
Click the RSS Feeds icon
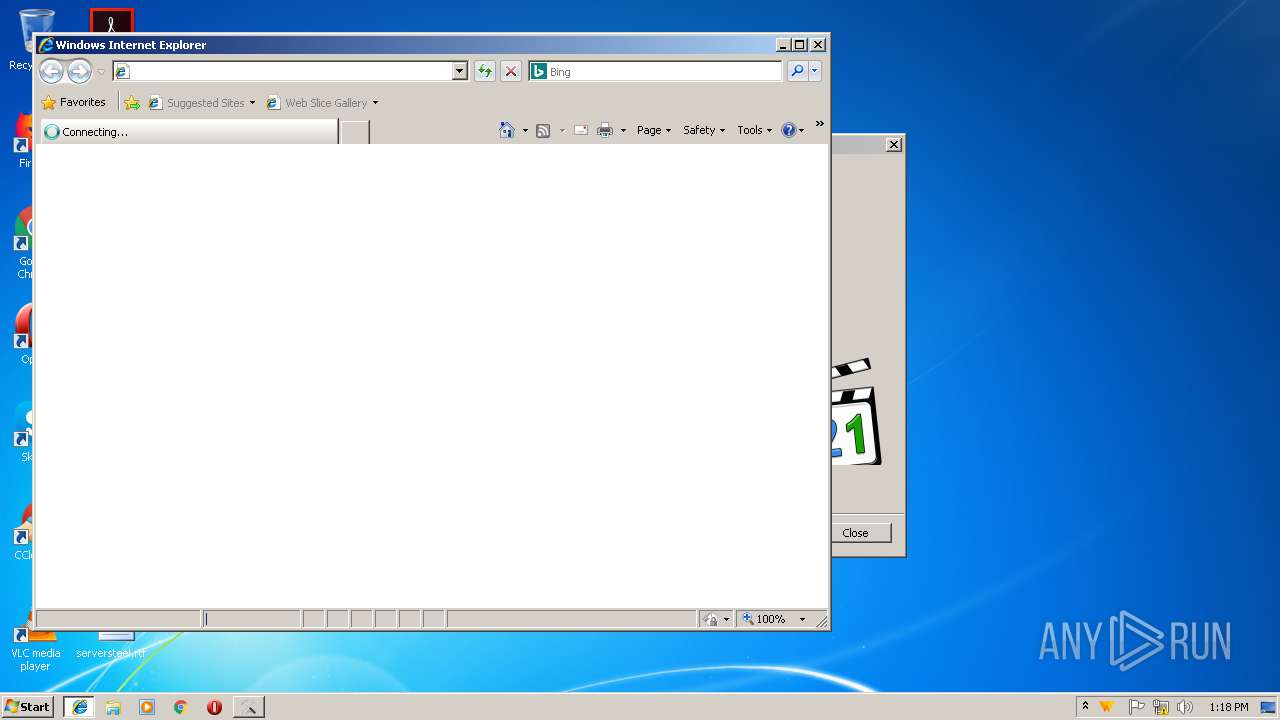click(x=543, y=130)
